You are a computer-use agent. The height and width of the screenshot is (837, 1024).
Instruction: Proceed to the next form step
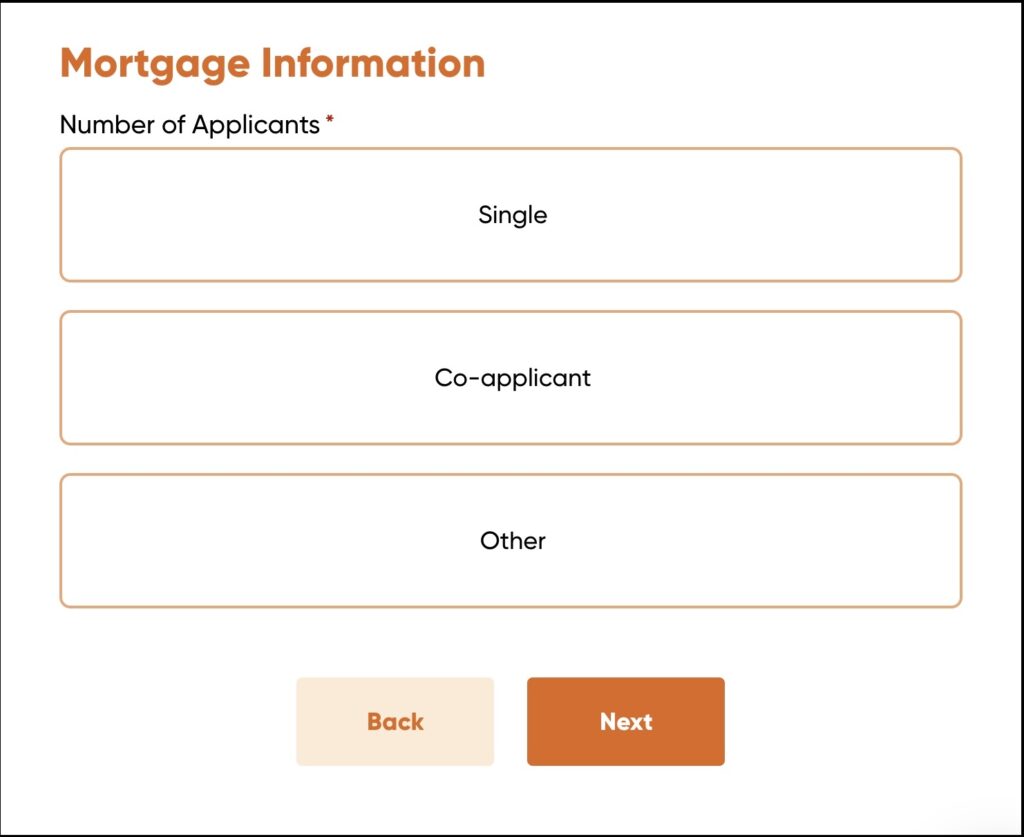625,722
